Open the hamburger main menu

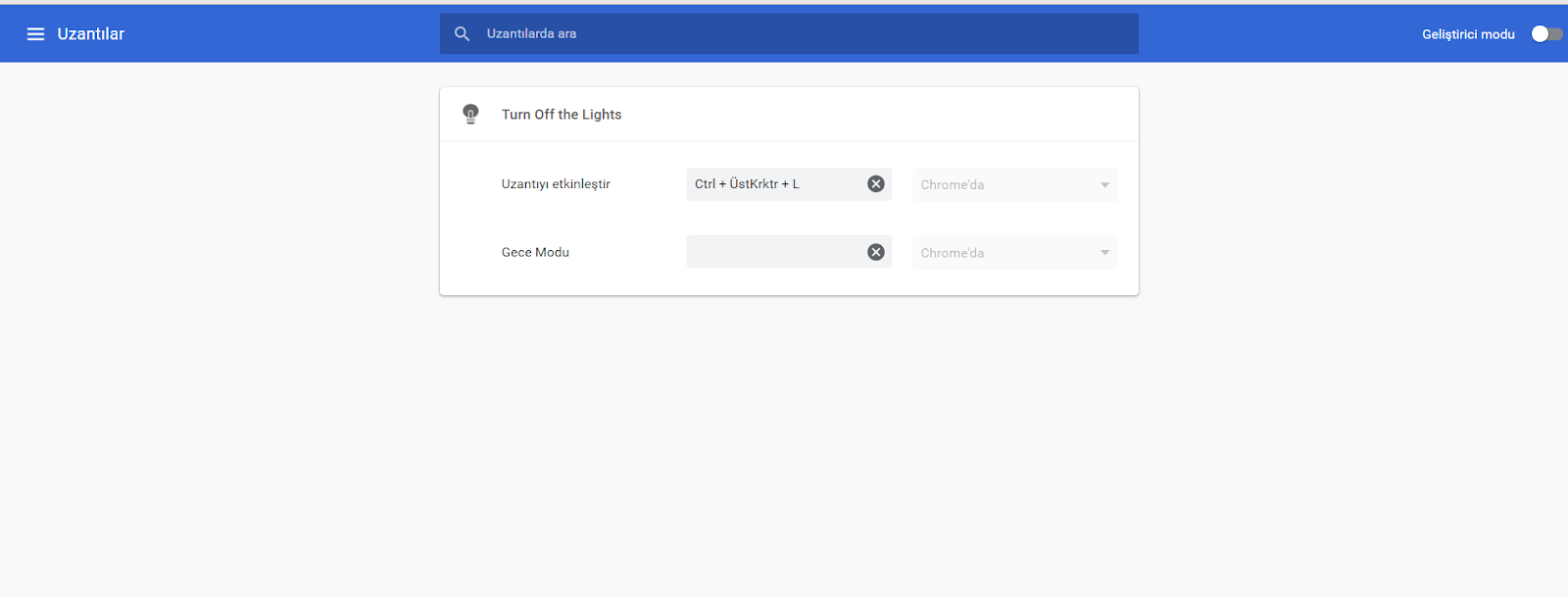pos(35,34)
